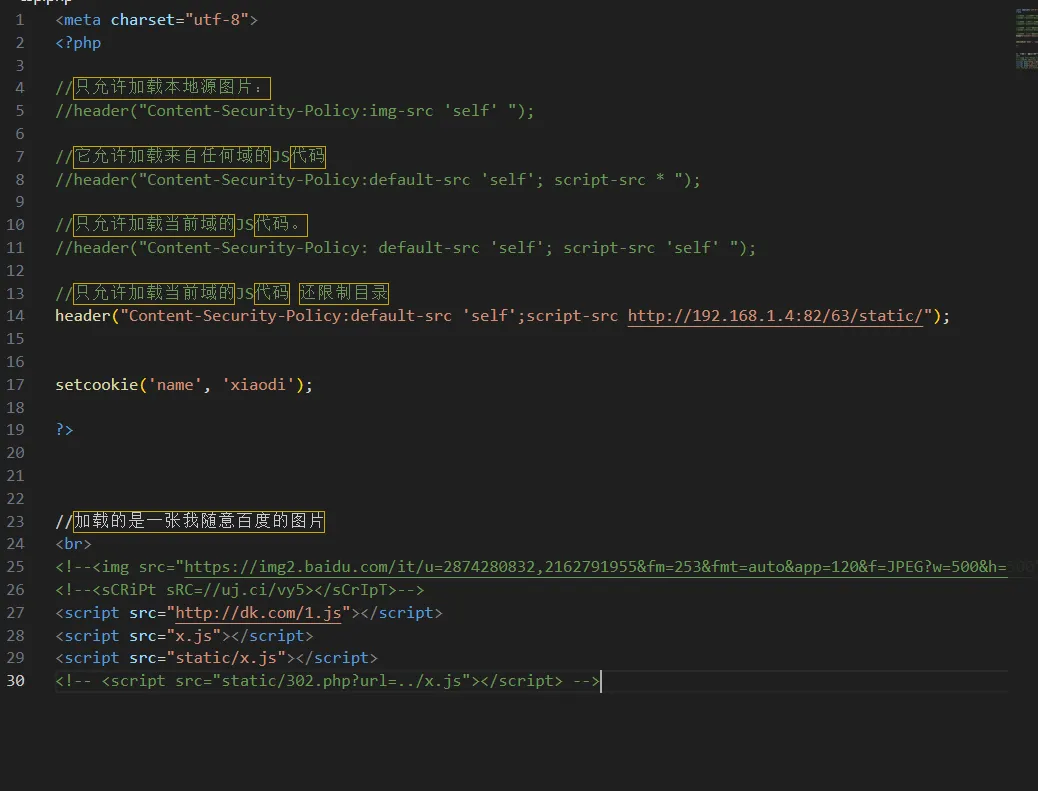Click the commented header with img-src 'self'
Image resolution: width=1038 pixels, height=791 pixels.
tap(295, 111)
